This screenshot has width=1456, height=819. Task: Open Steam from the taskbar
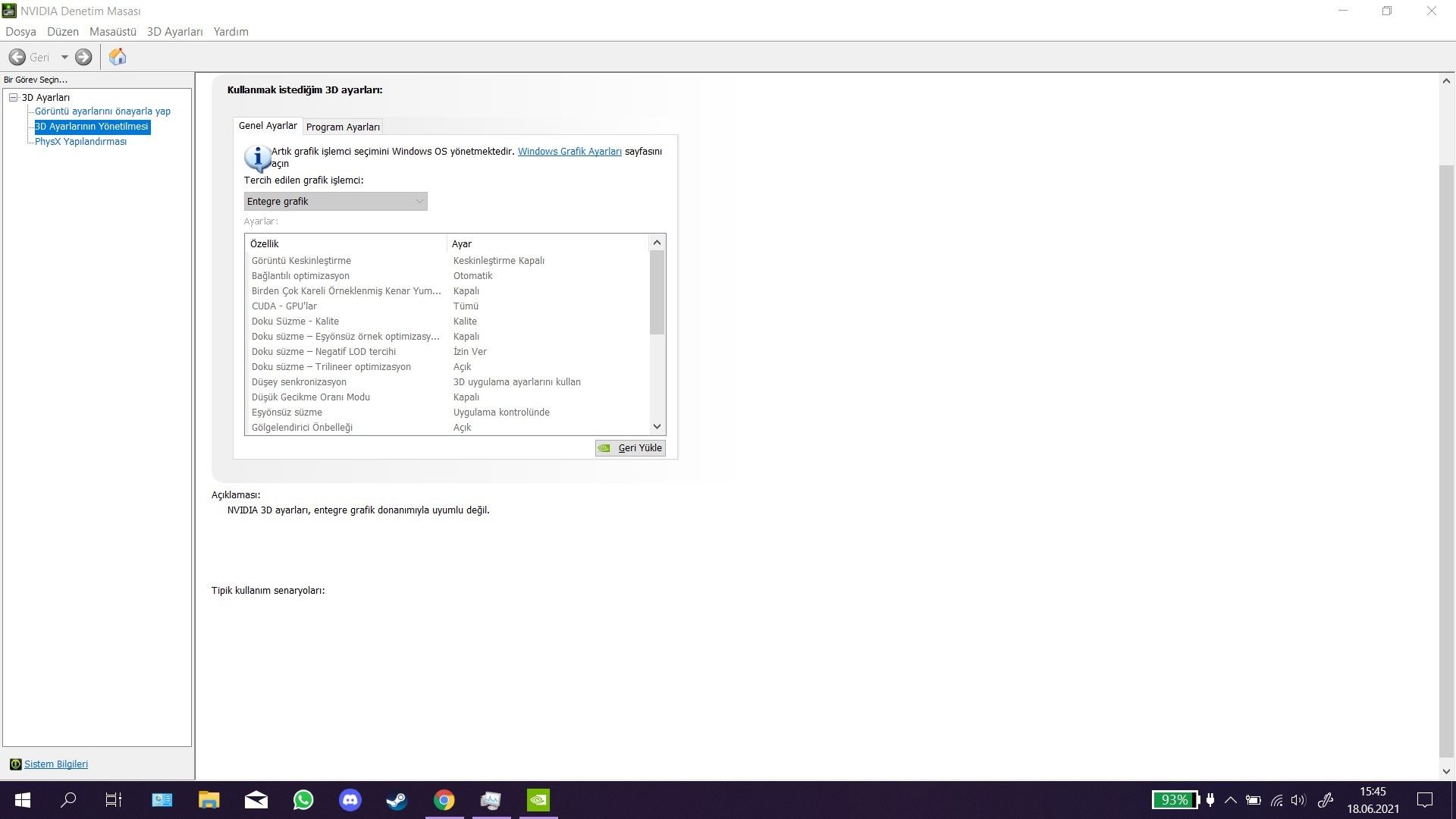point(397,799)
